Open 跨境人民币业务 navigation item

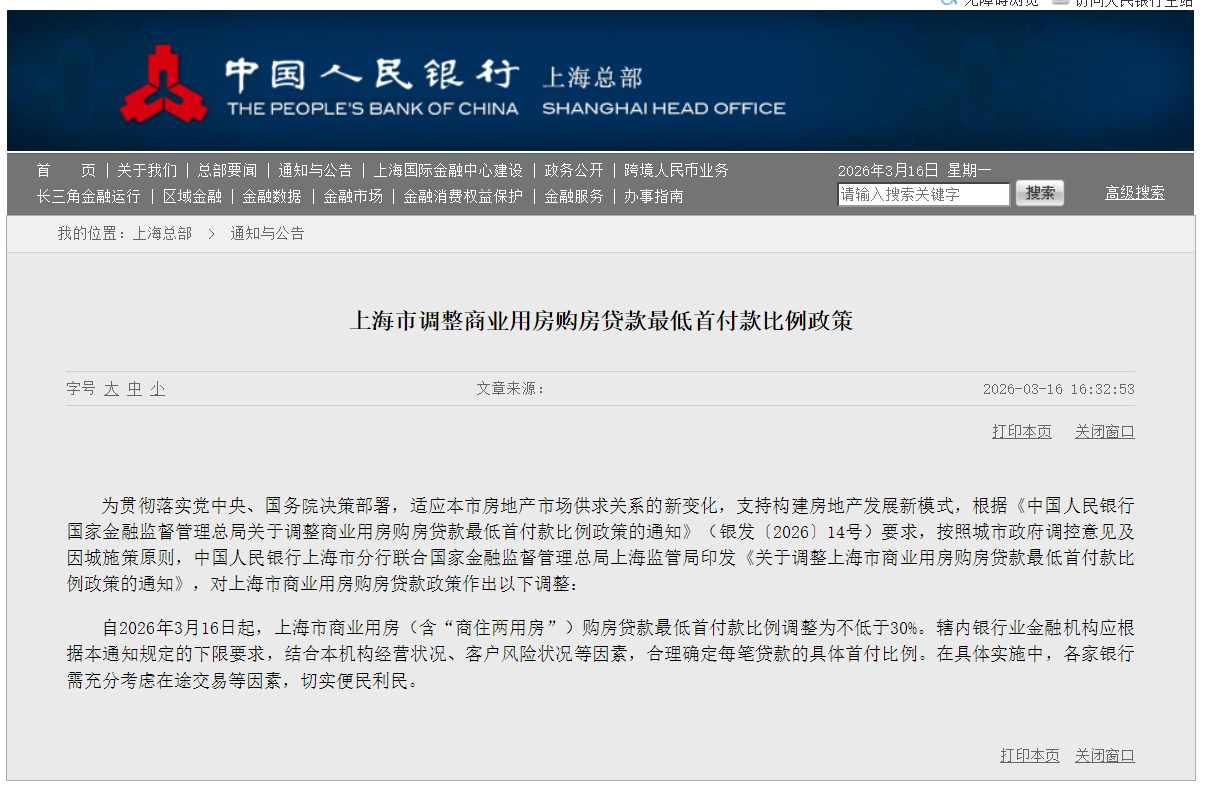coord(676,170)
